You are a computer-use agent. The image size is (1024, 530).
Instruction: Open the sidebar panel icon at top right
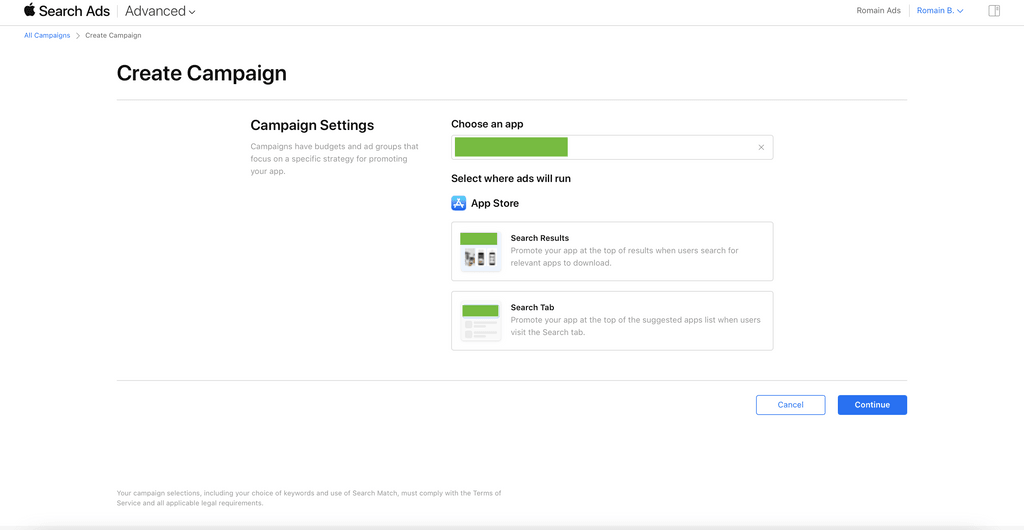click(994, 10)
